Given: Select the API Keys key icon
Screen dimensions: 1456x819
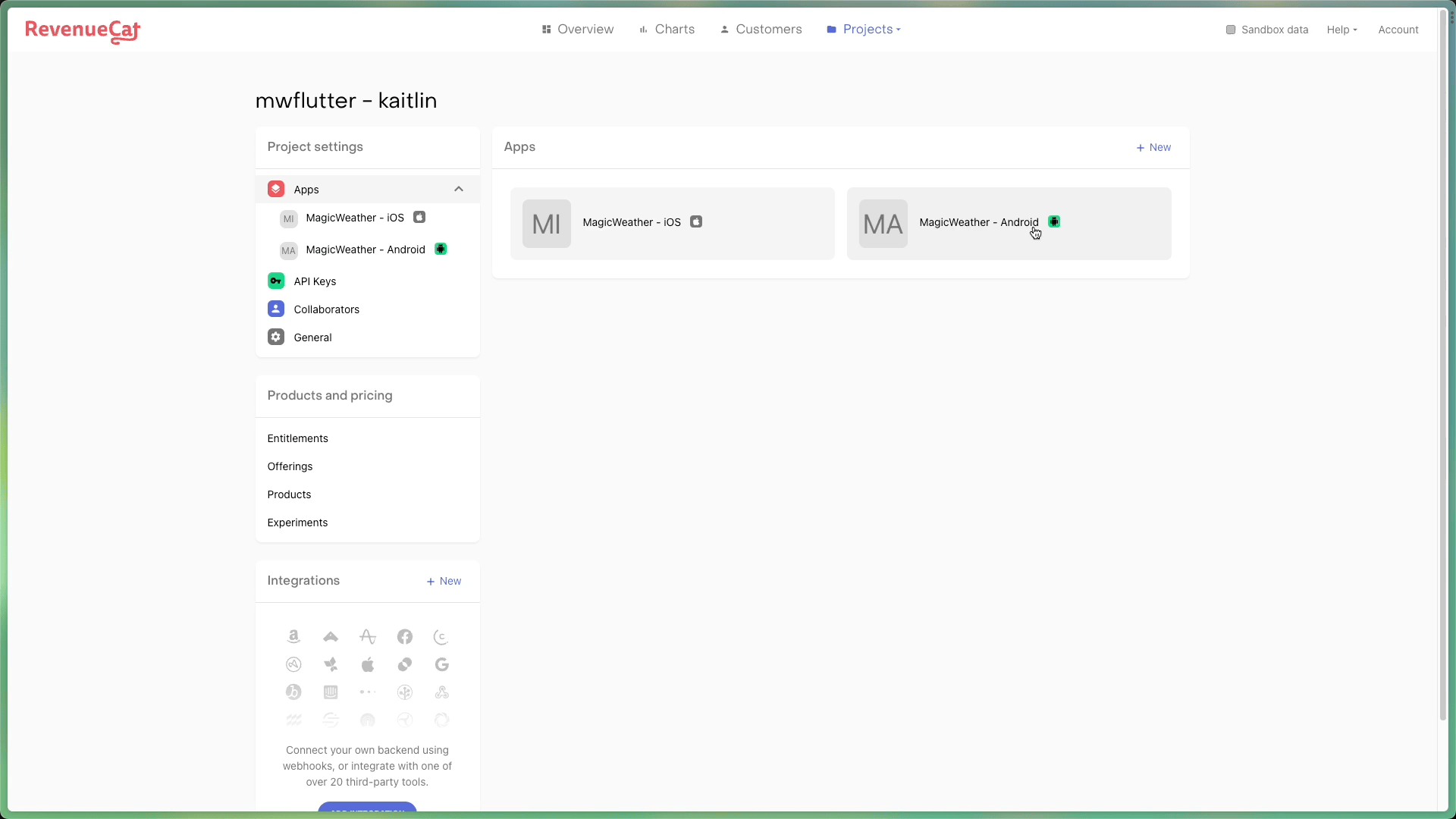Looking at the screenshot, I should click(275, 281).
